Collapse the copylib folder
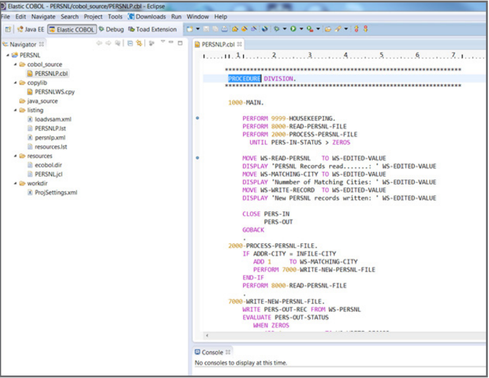The image size is (489, 378). [x=15, y=83]
